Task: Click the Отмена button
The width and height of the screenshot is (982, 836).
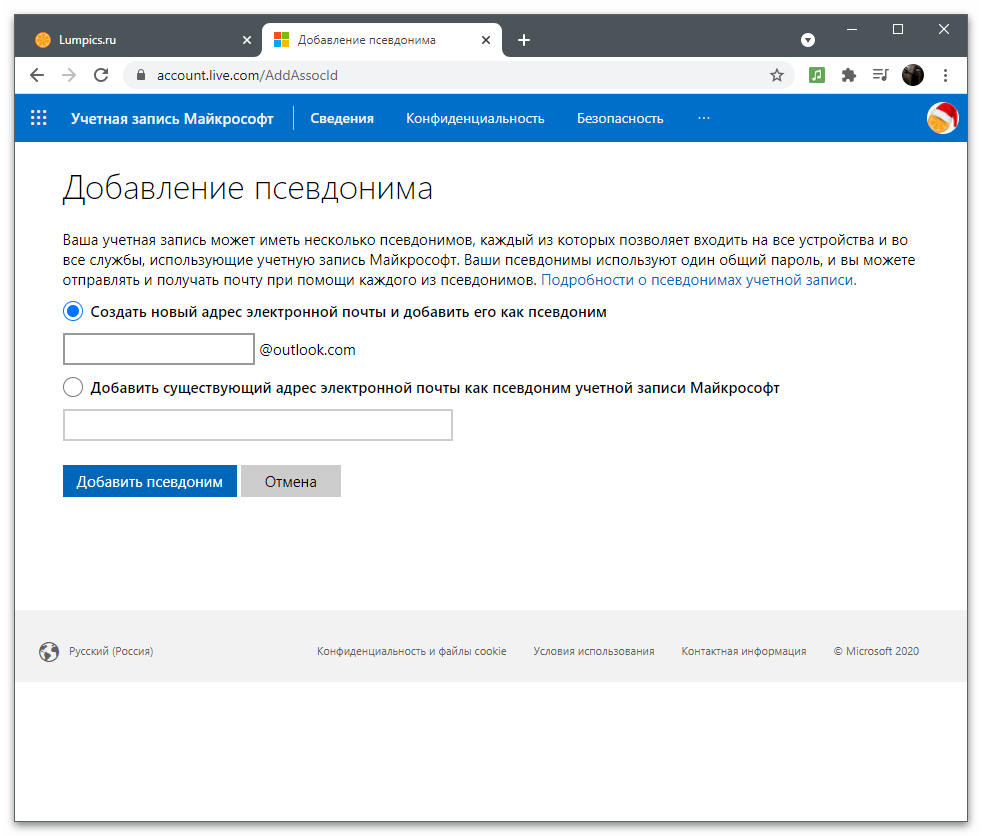Action: pyautogui.click(x=291, y=481)
